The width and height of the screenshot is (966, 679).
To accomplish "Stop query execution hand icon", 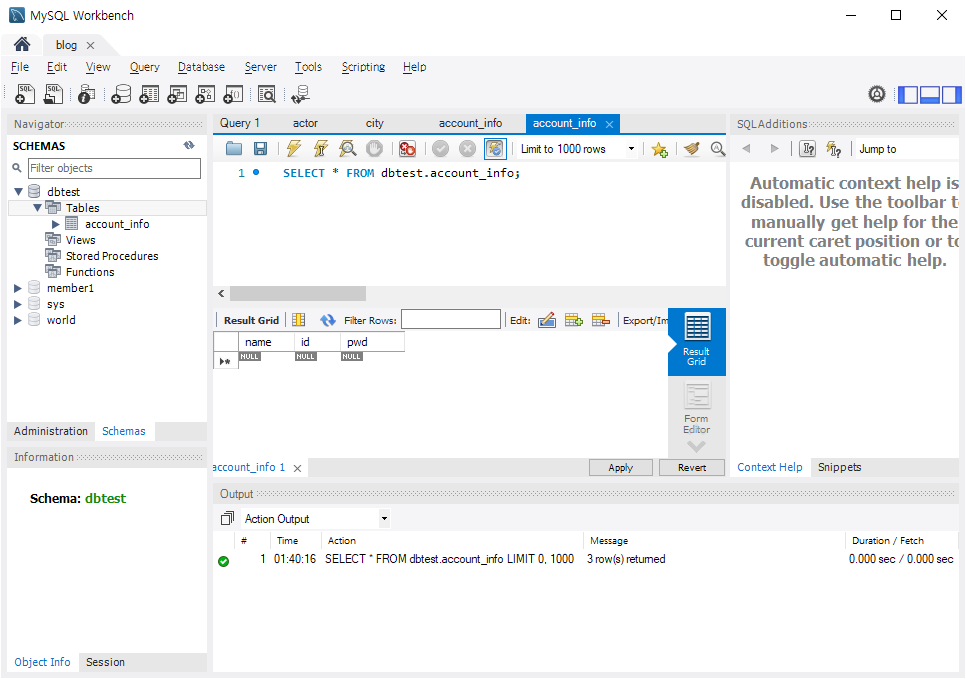I will 375,148.
